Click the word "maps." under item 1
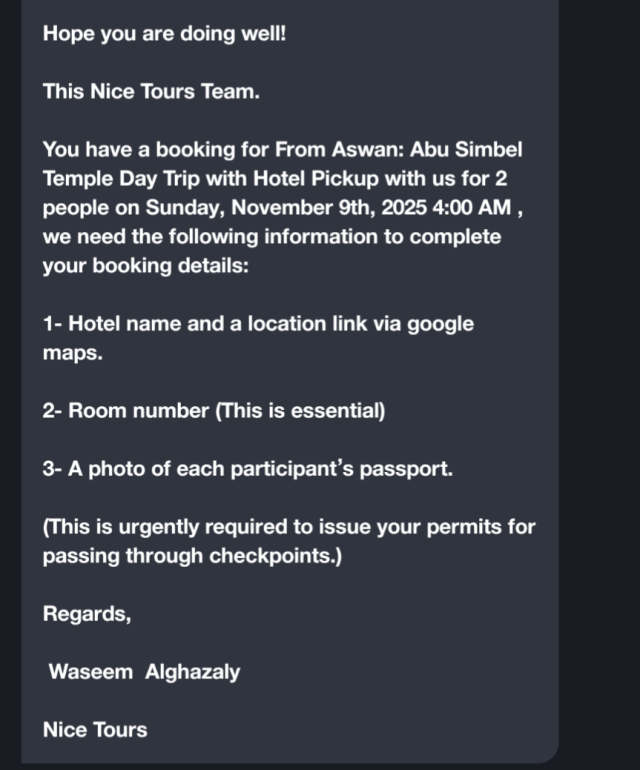640x770 pixels. pyautogui.click(x=72, y=353)
